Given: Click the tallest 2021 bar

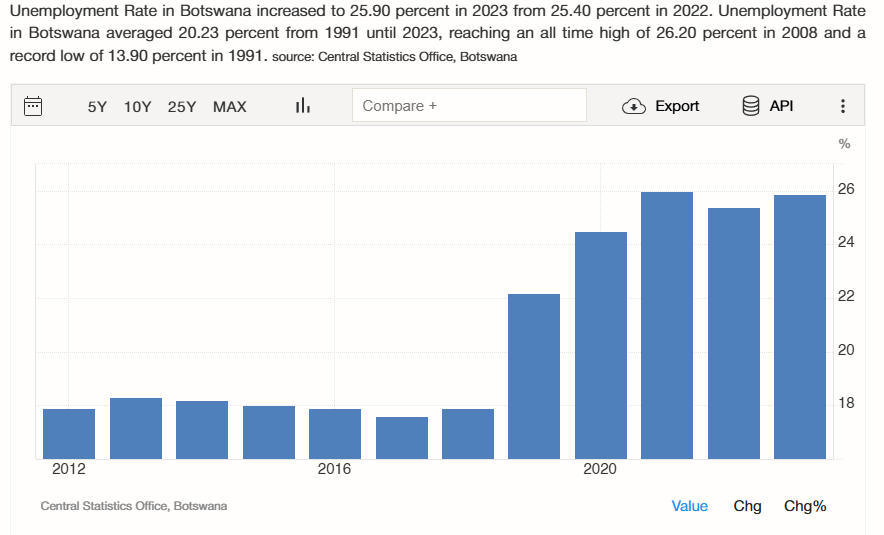Looking at the screenshot, I should click(x=667, y=325).
